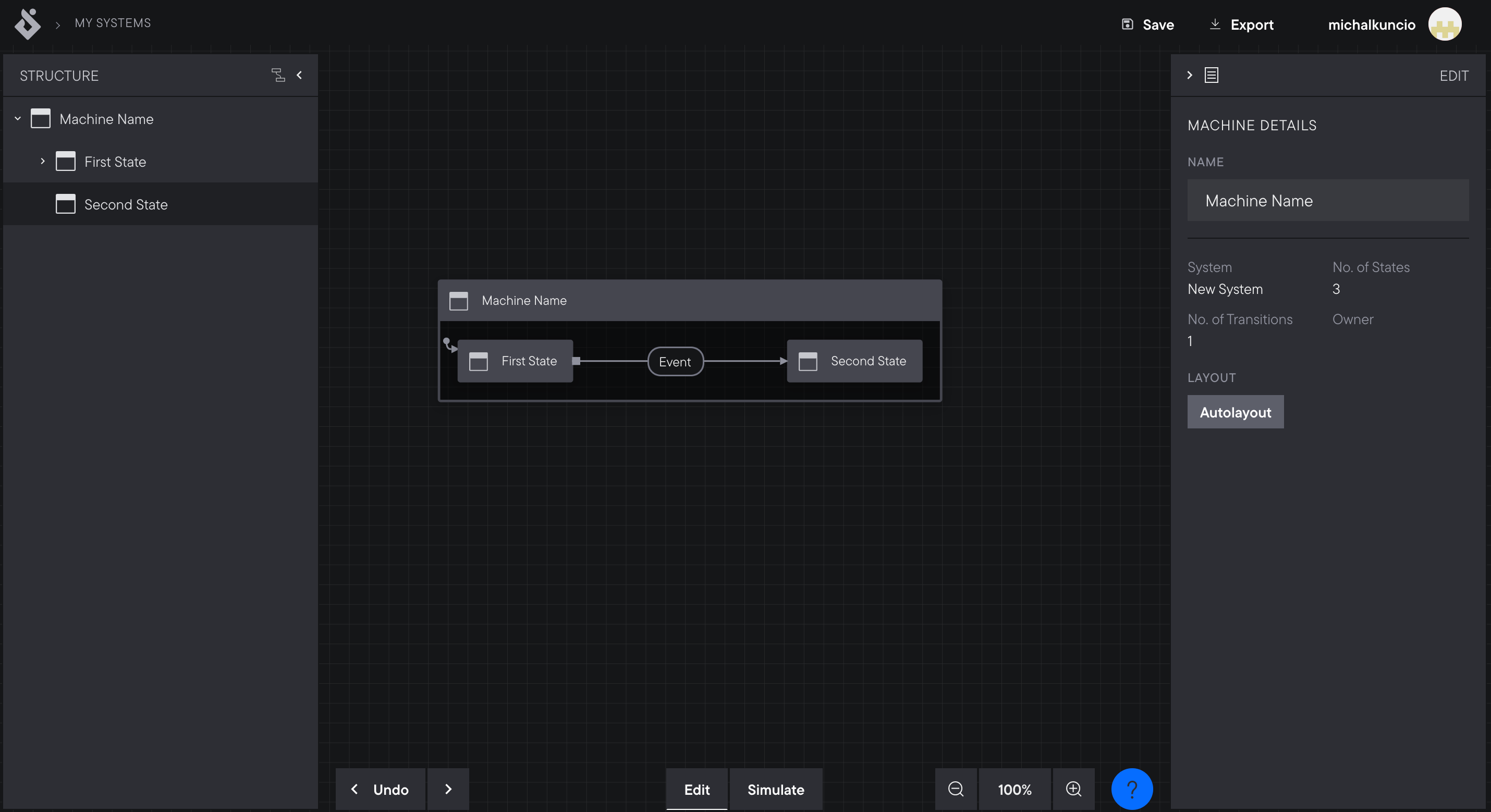Click the zoom out magnifier icon
The image size is (1491, 812).
(956, 789)
